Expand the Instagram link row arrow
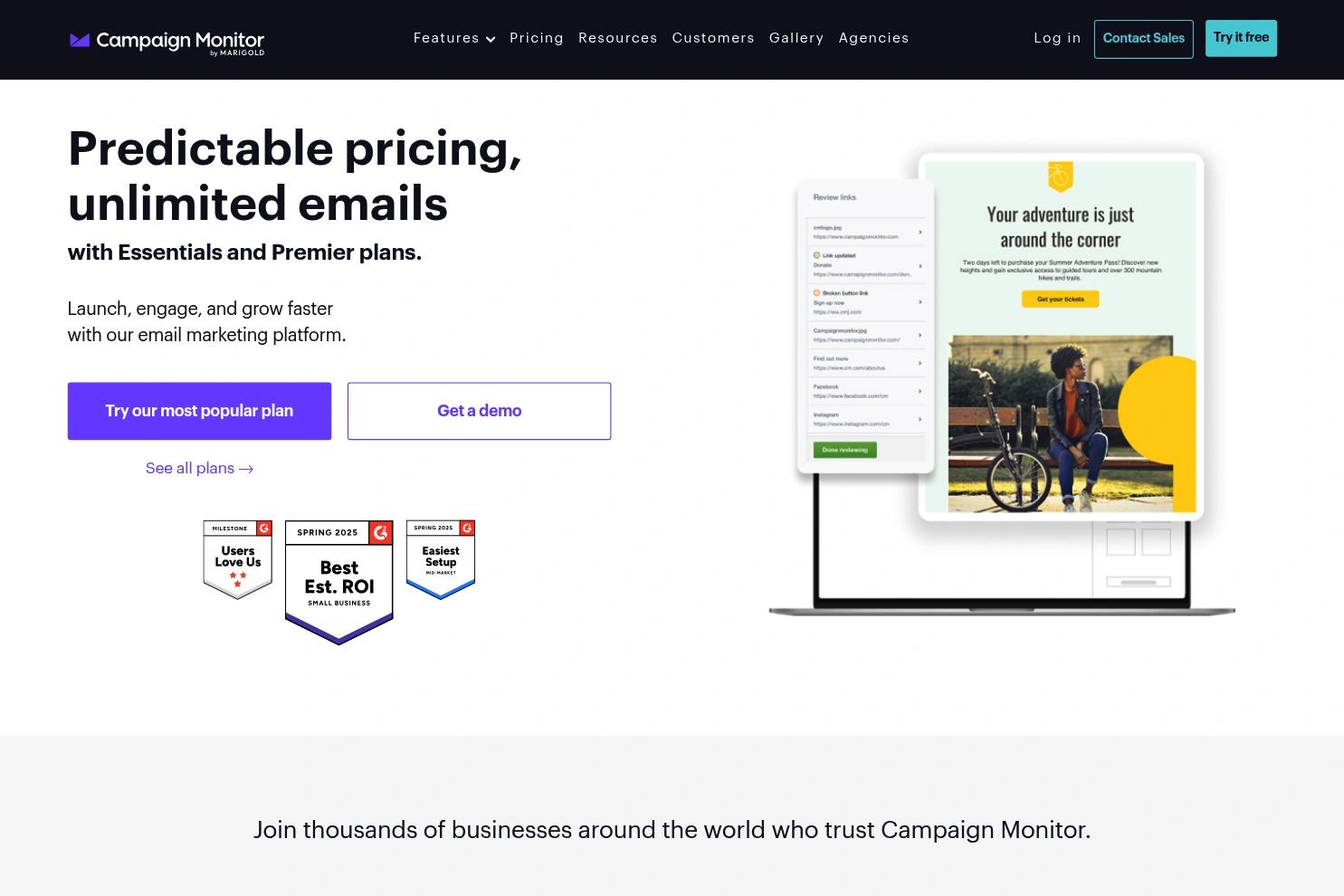 click(x=920, y=419)
